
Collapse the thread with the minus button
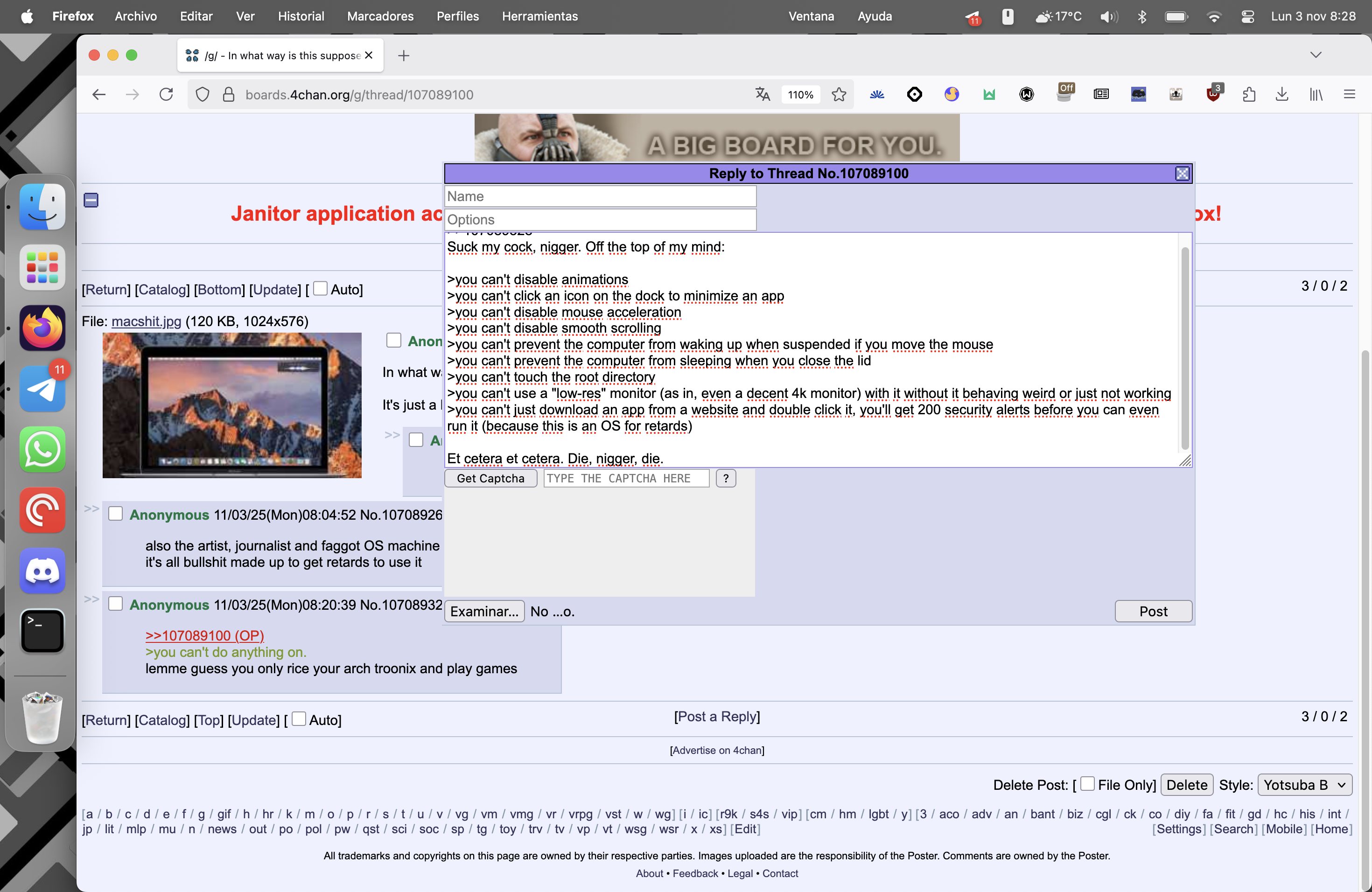(91, 201)
